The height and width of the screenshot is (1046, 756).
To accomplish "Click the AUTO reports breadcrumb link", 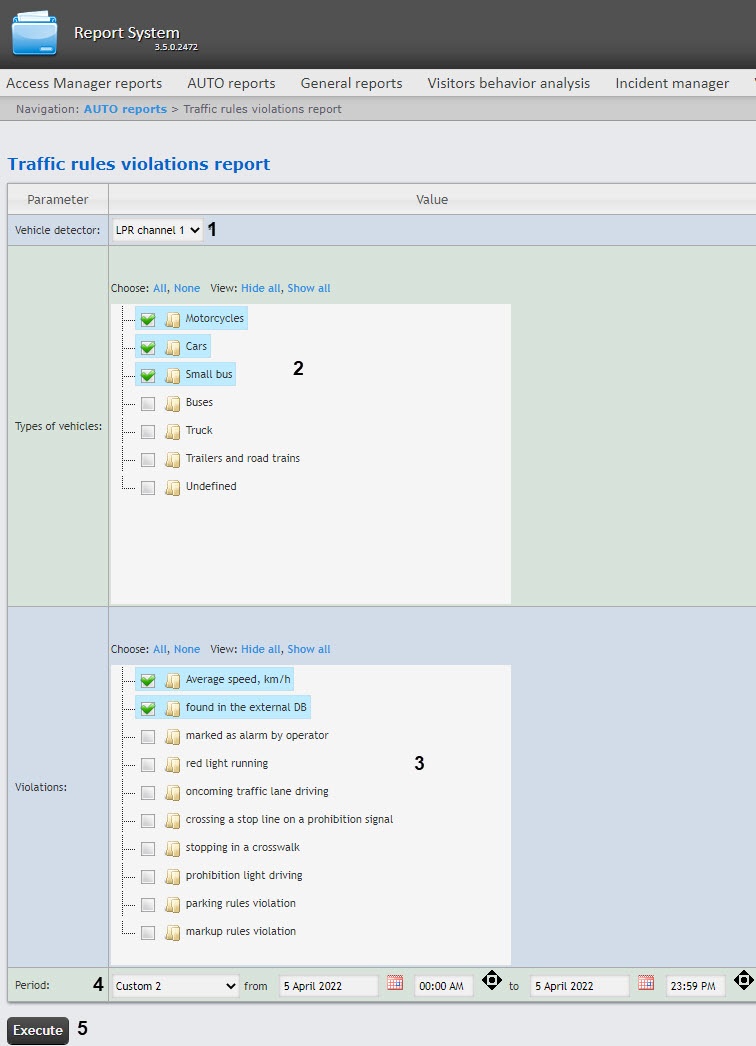I will pyautogui.click(x=125, y=109).
